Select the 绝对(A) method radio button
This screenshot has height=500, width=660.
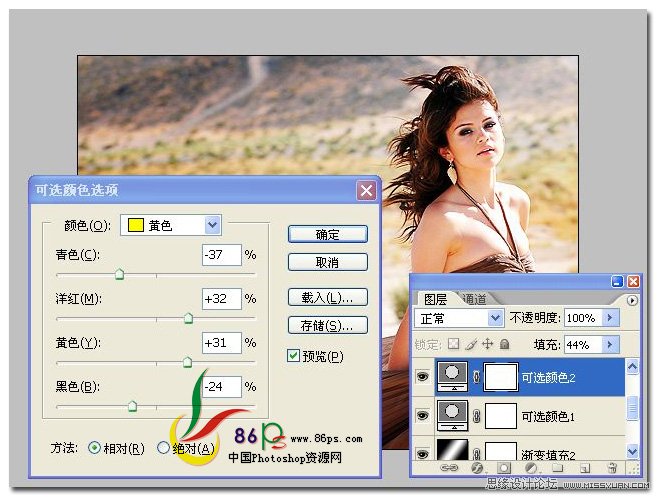click(163, 447)
